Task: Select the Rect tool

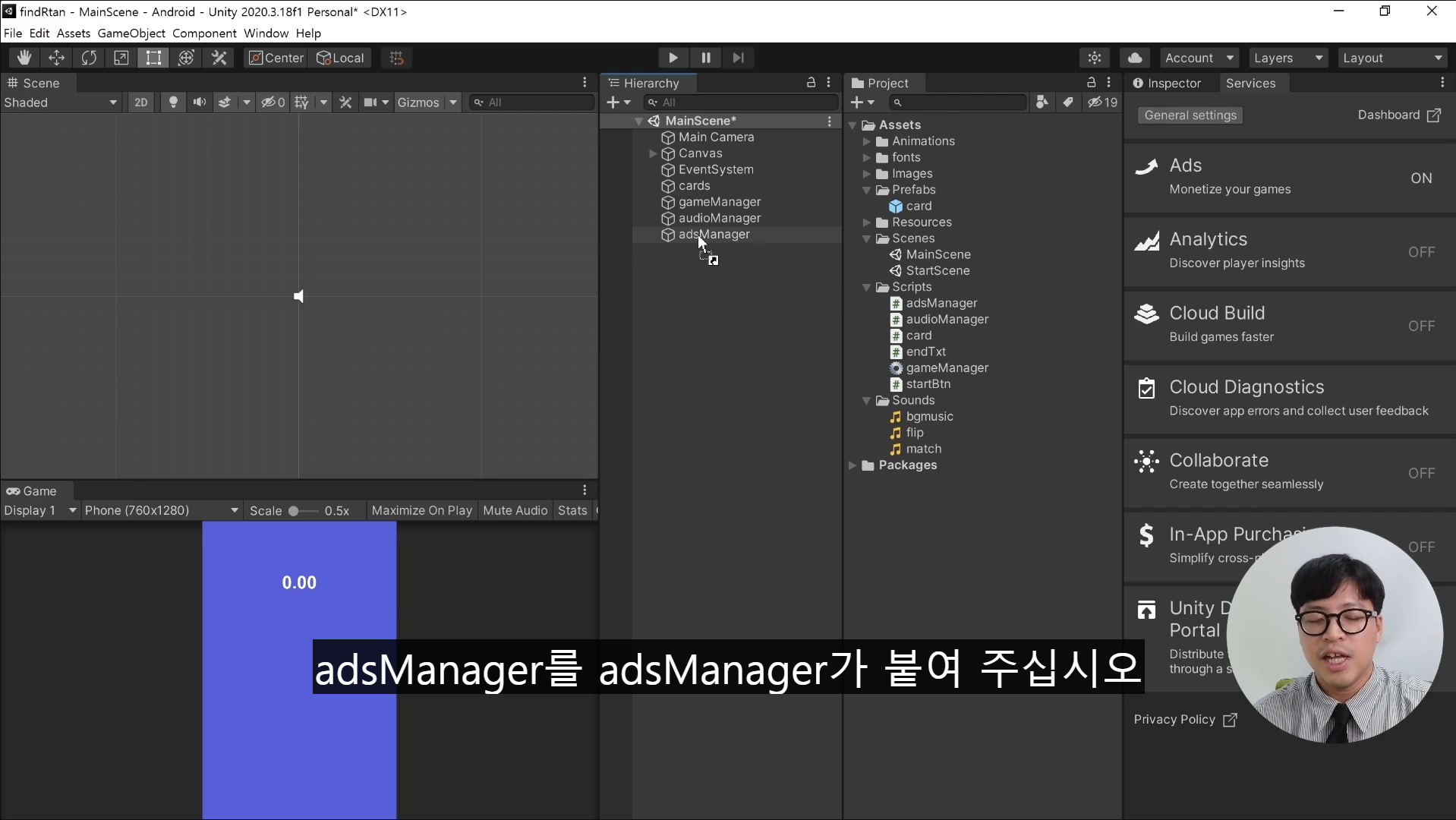Action: (x=153, y=58)
